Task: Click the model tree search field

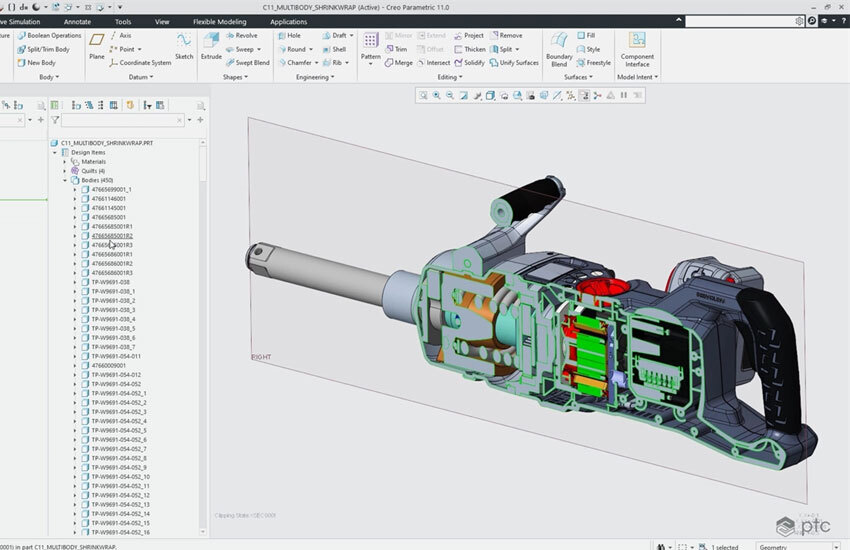Action: pyautogui.click(x=122, y=120)
